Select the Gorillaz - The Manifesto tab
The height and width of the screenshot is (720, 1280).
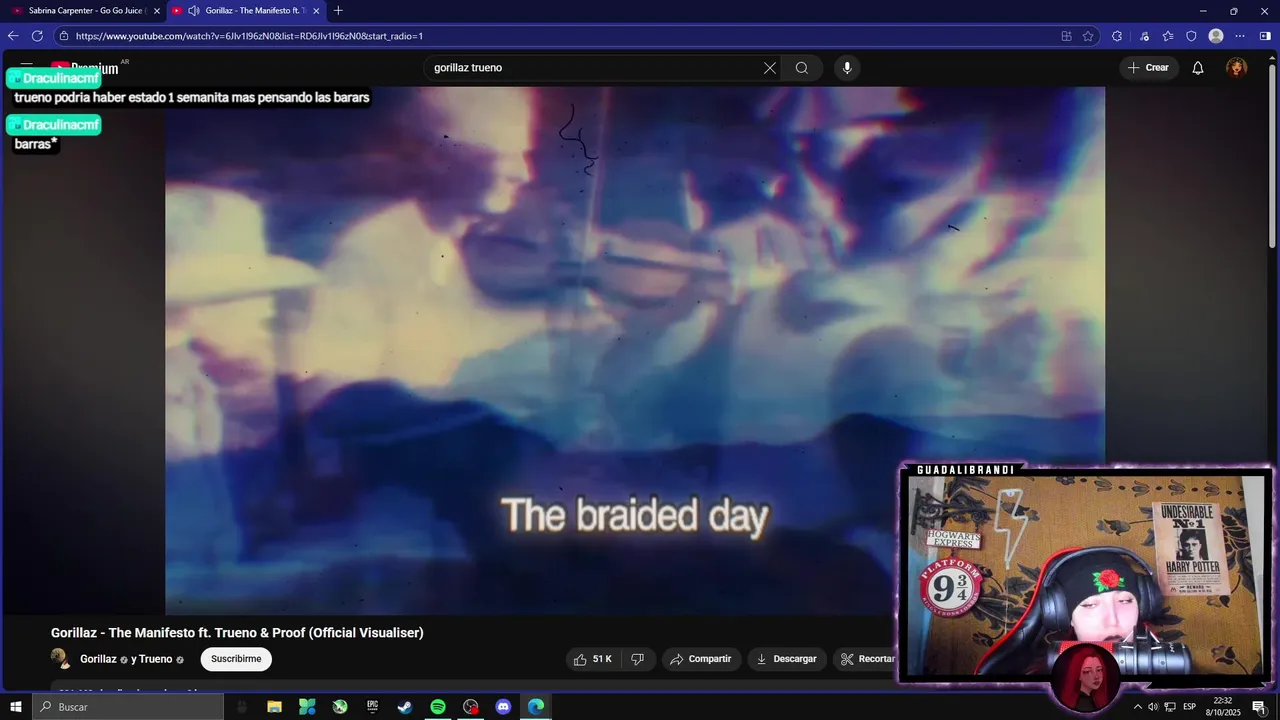246,11
